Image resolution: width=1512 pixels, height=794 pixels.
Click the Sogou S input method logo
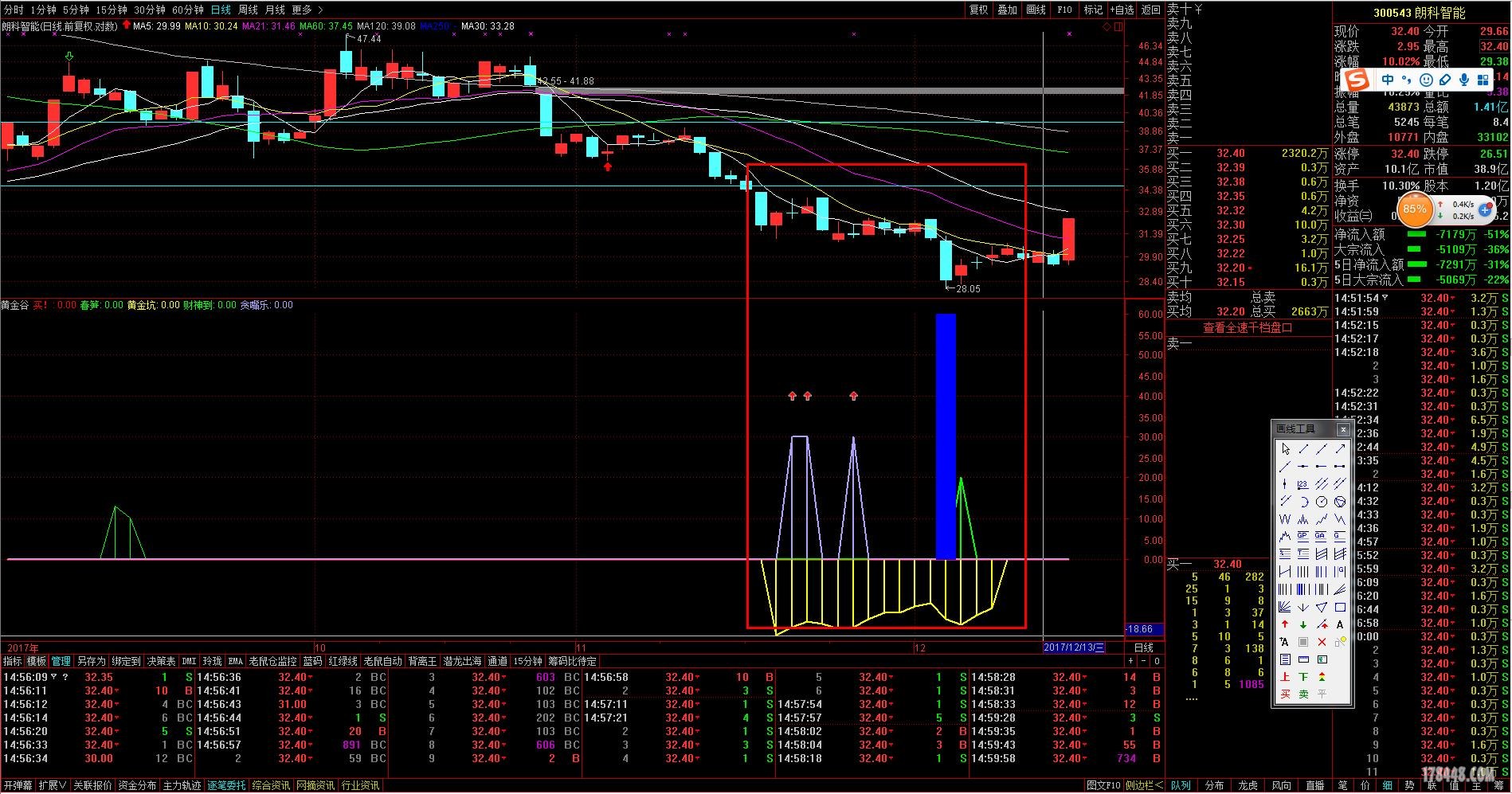pyautogui.click(x=1357, y=80)
